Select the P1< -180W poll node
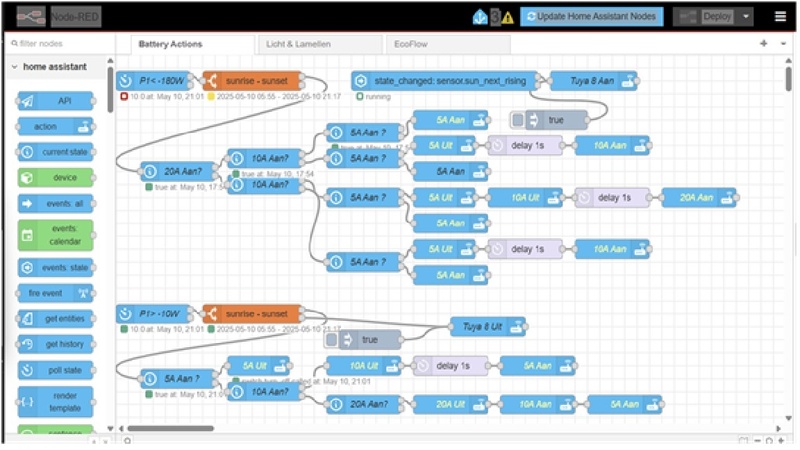Image resolution: width=800 pixels, height=450 pixels. 154,81
